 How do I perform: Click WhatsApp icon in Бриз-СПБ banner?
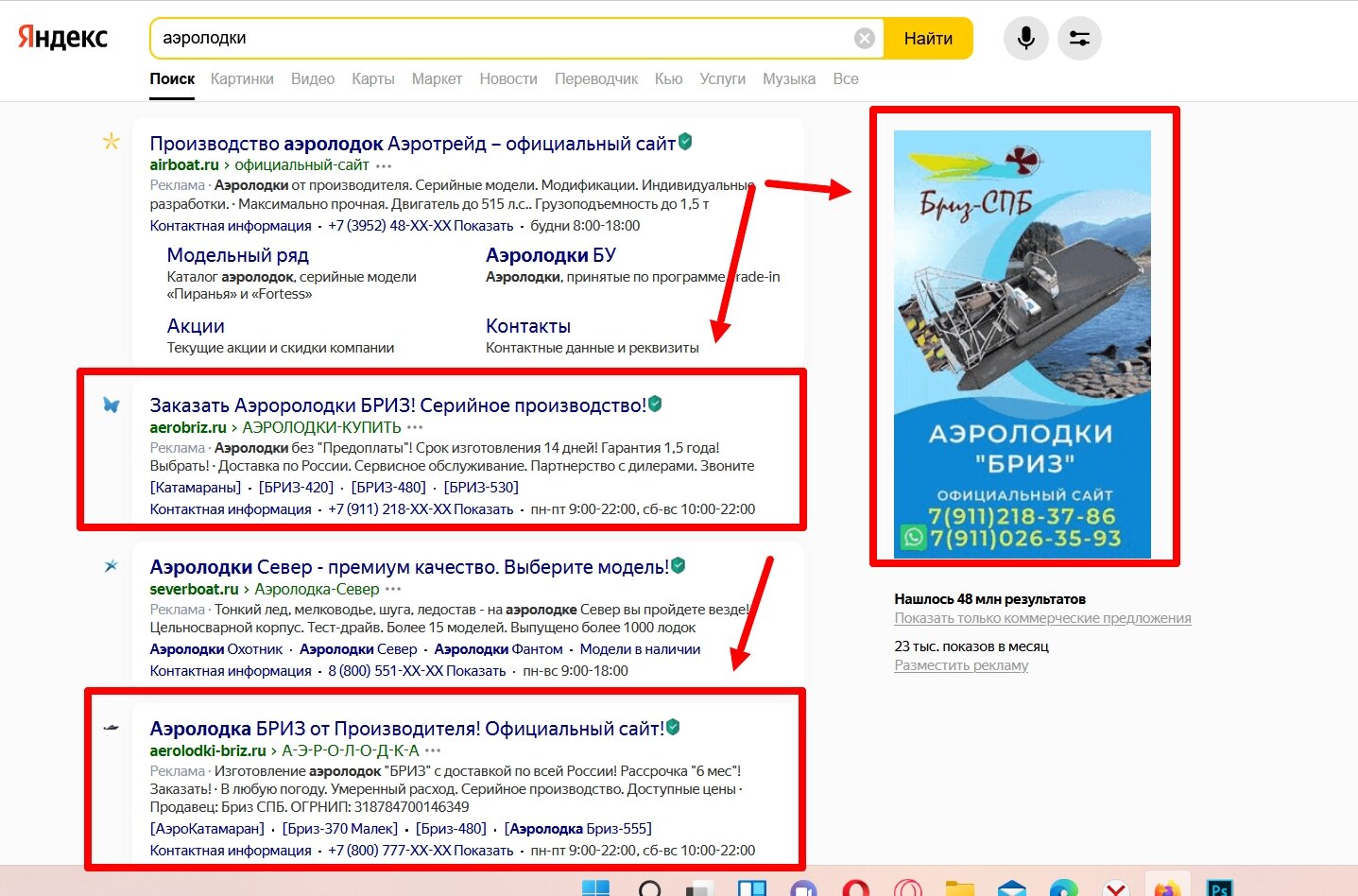913,538
